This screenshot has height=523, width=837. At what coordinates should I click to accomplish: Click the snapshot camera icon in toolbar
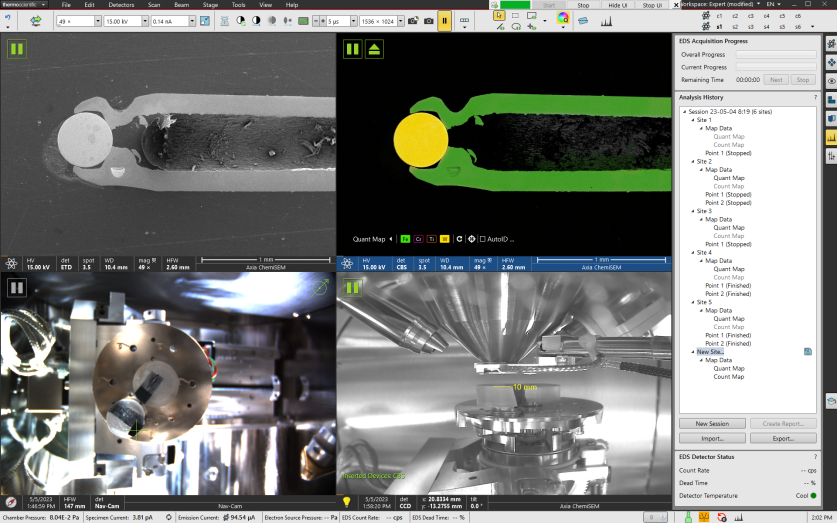coord(428,20)
